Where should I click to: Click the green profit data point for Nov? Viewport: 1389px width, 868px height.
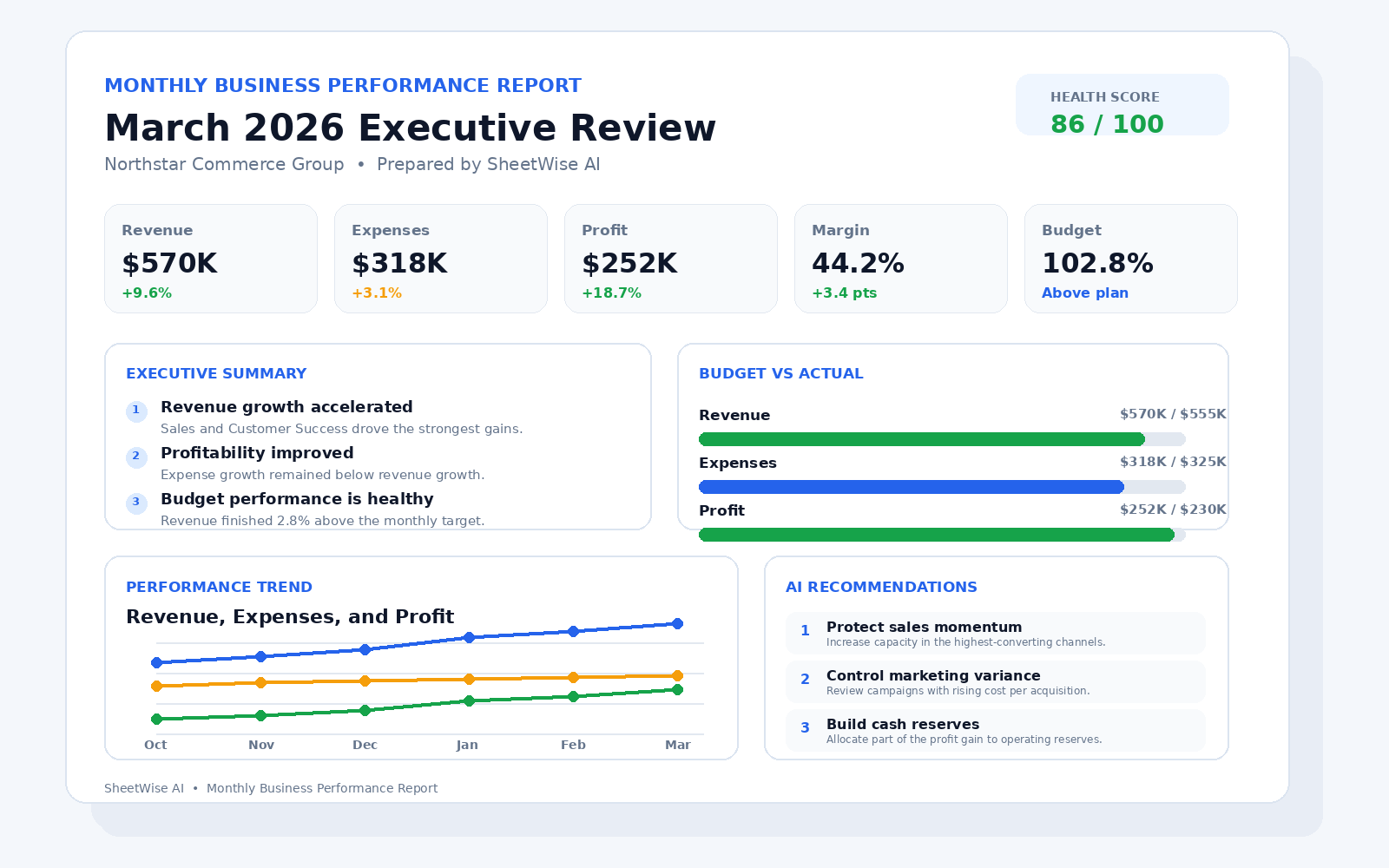(260, 715)
